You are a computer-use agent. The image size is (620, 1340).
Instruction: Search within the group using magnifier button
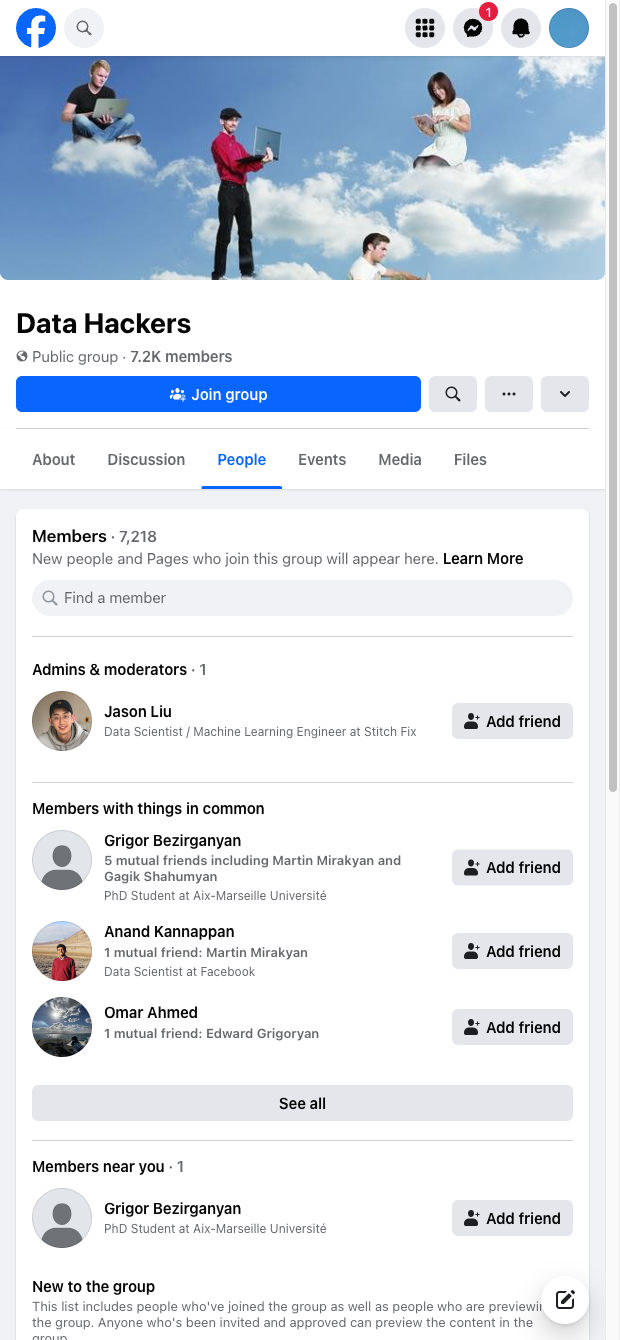[x=453, y=394]
